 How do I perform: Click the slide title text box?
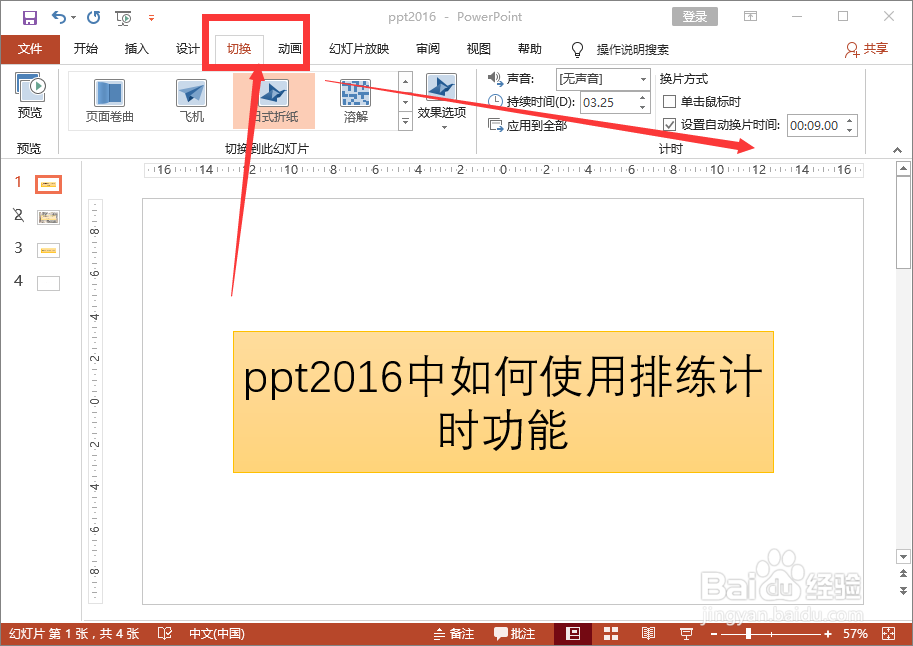(503, 402)
